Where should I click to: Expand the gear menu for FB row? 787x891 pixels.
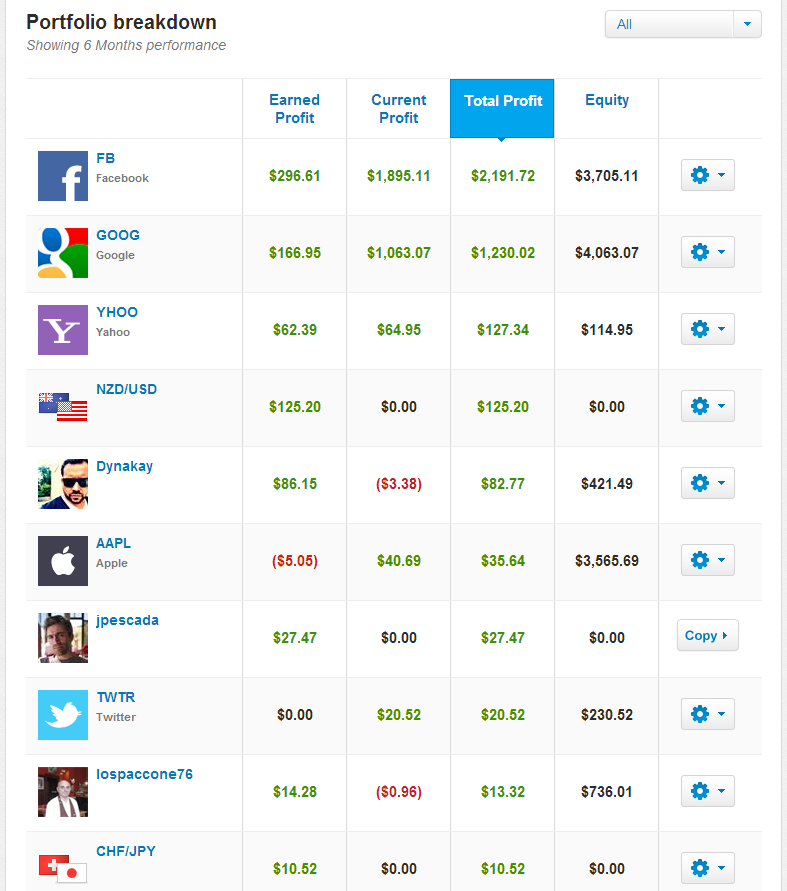point(707,175)
